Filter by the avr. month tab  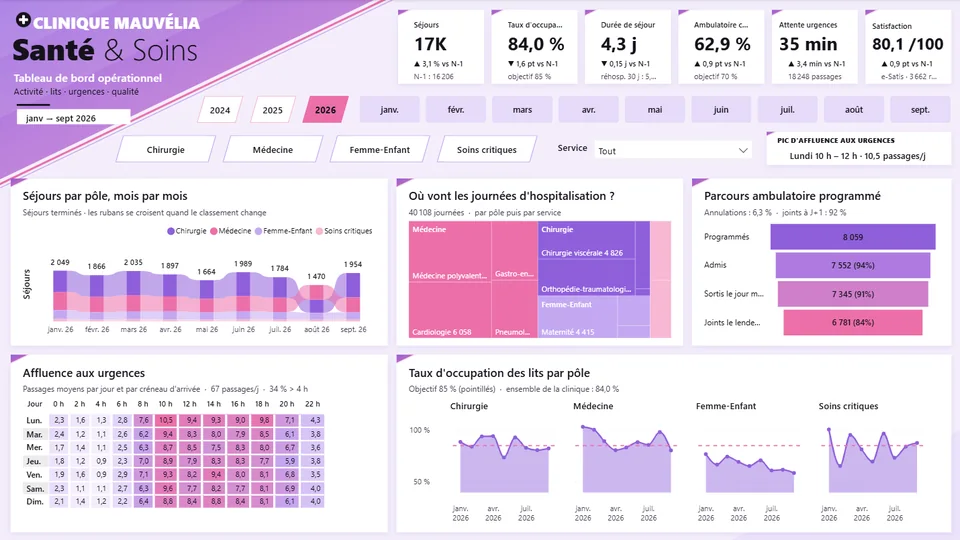[588, 110]
